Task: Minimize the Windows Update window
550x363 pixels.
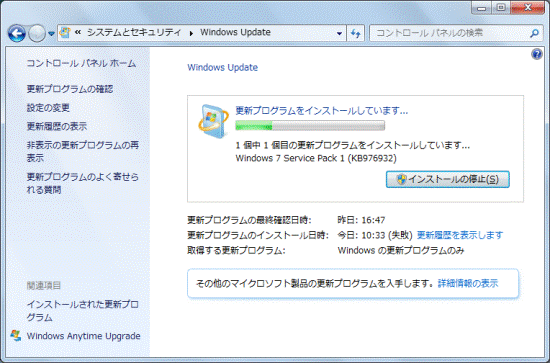Action: [x=482, y=8]
